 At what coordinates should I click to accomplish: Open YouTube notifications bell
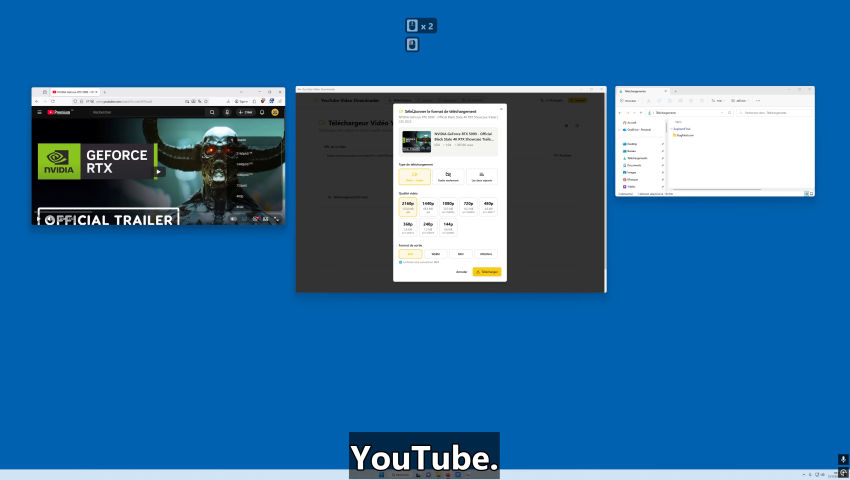[262, 112]
